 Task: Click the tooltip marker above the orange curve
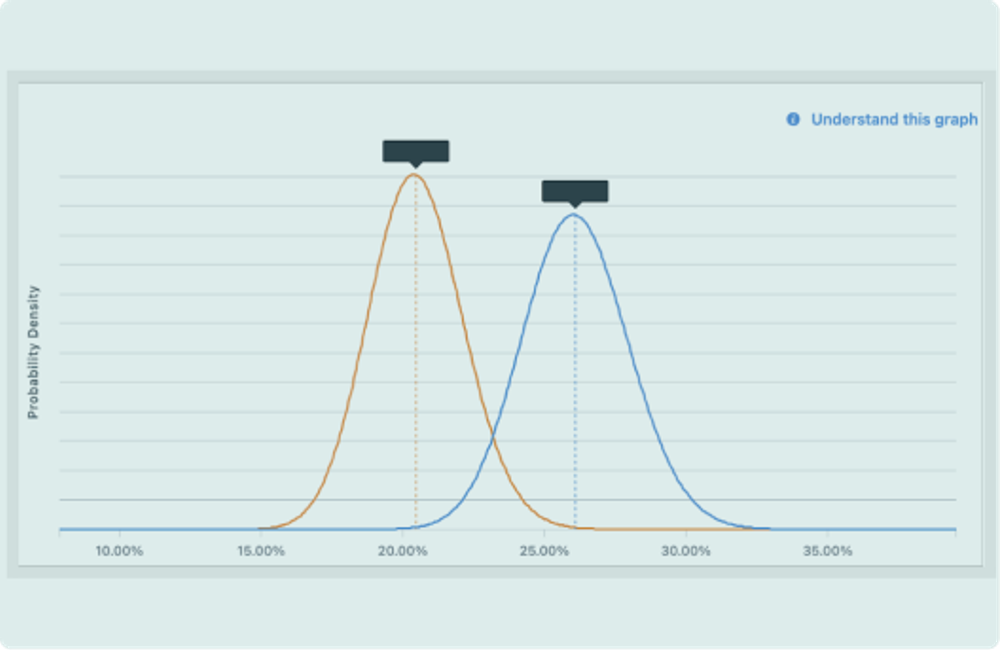point(415,152)
